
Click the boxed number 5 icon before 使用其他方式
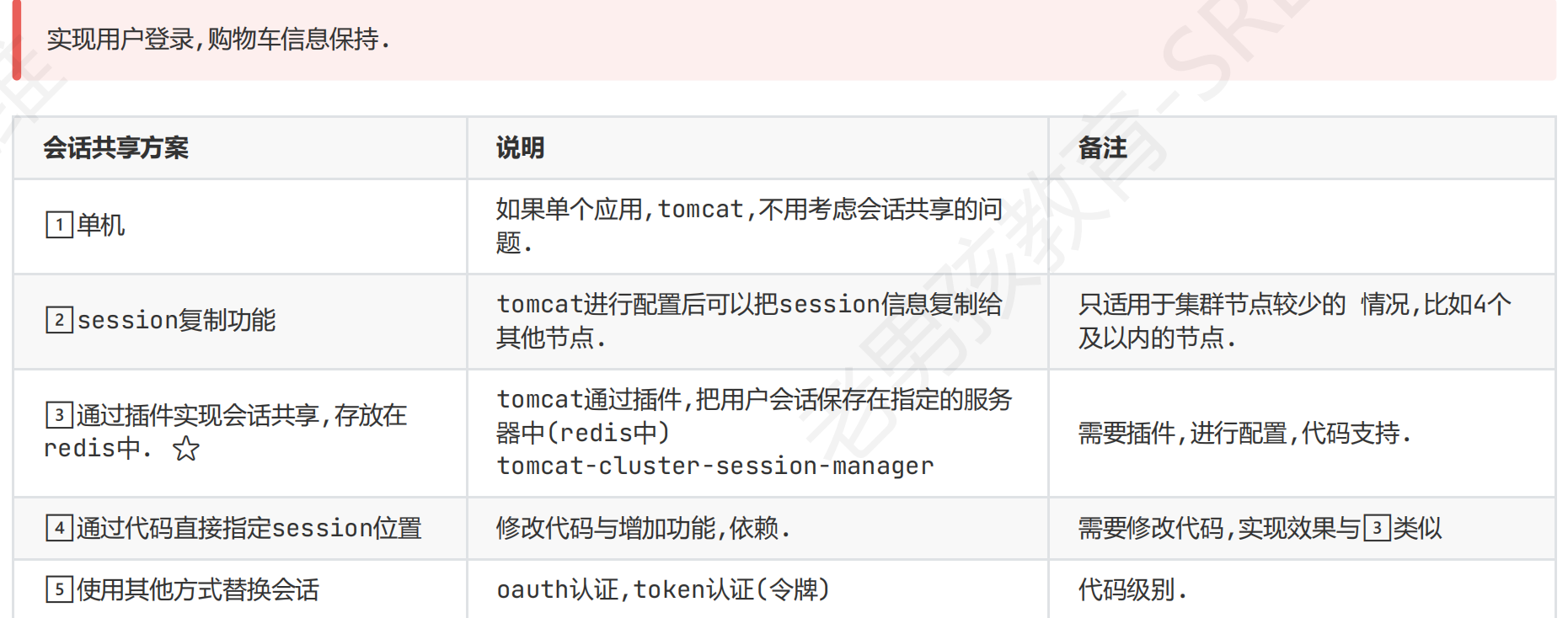[x=59, y=589]
